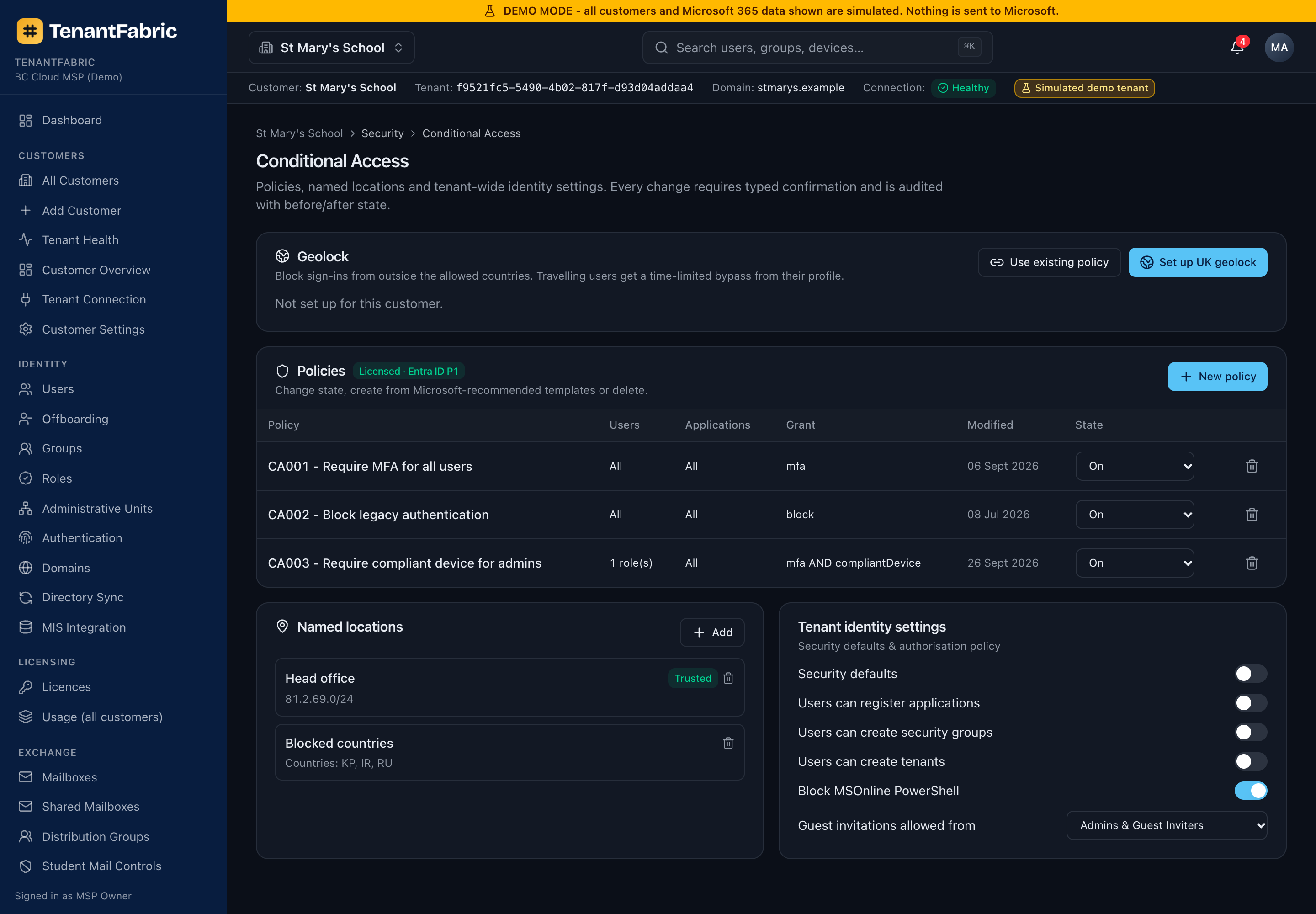The width and height of the screenshot is (1316, 914).
Task: Remove the Blocked countries named location
Action: pyautogui.click(x=728, y=743)
